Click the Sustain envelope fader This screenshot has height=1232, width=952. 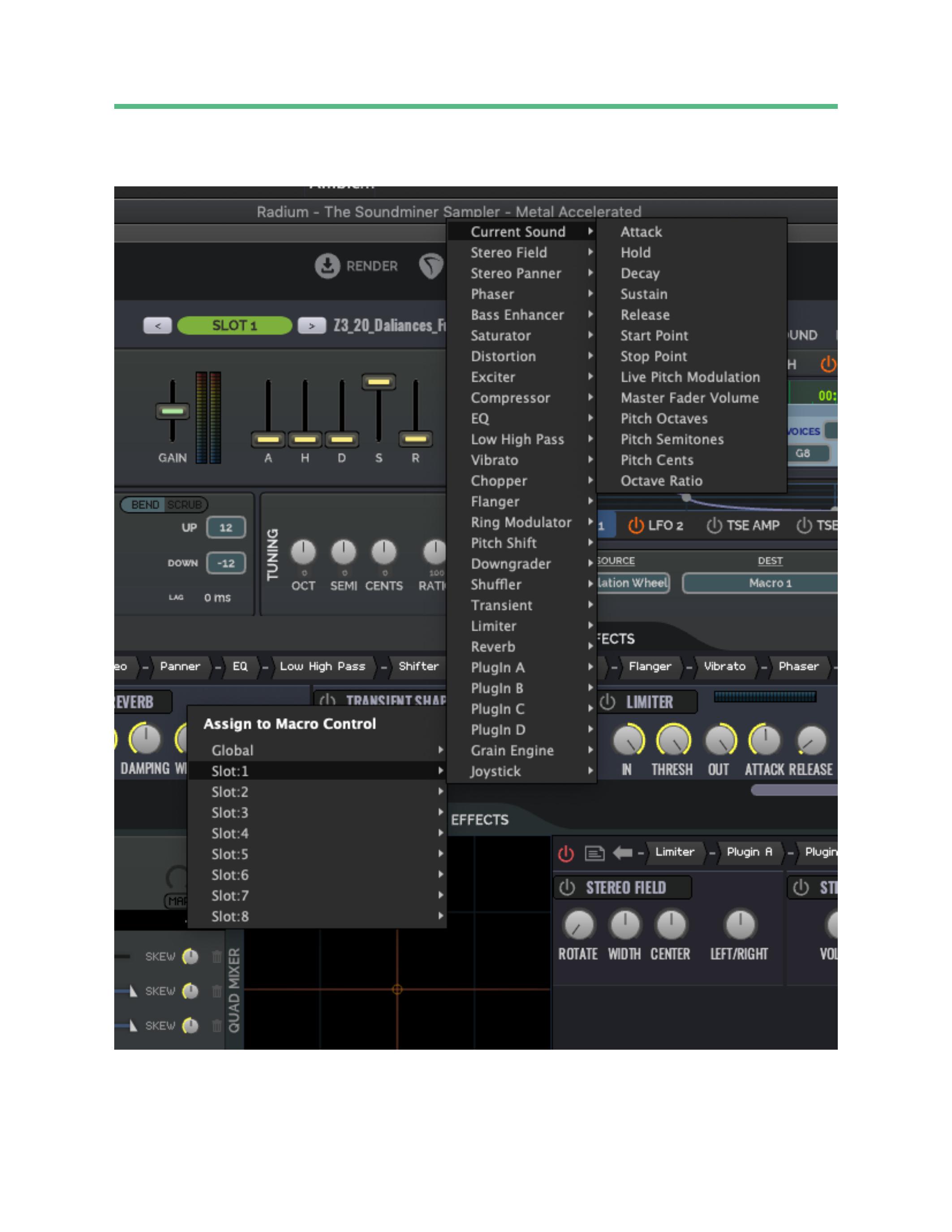coord(379,382)
